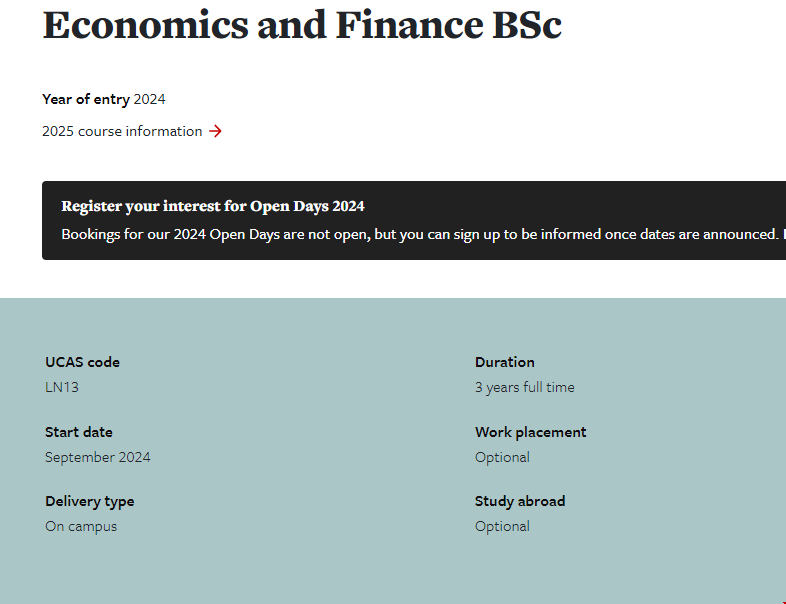
Task: Click the UCAS code label
Action: (82, 362)
